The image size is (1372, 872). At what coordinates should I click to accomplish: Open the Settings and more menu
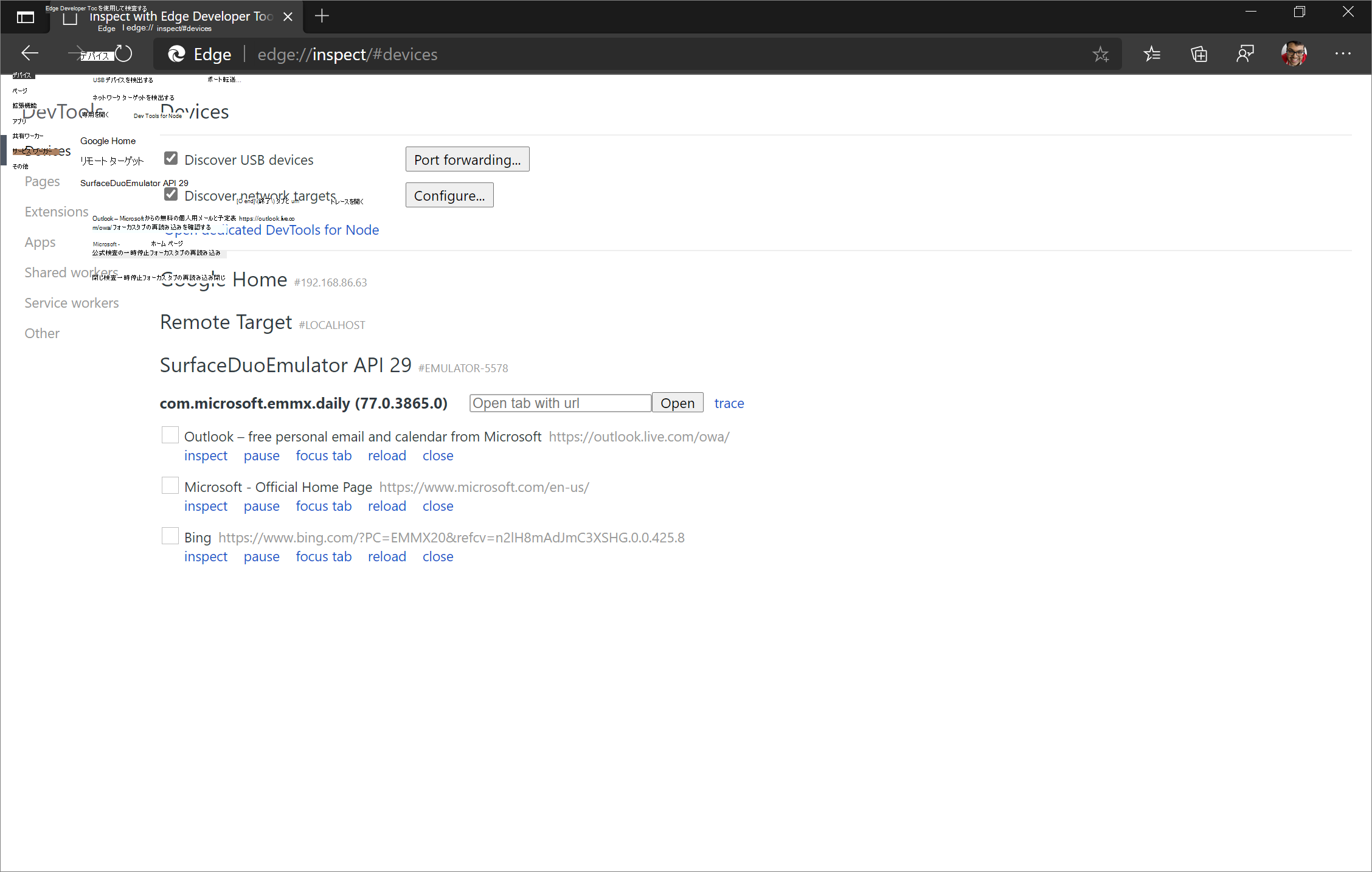[1343, 54]
